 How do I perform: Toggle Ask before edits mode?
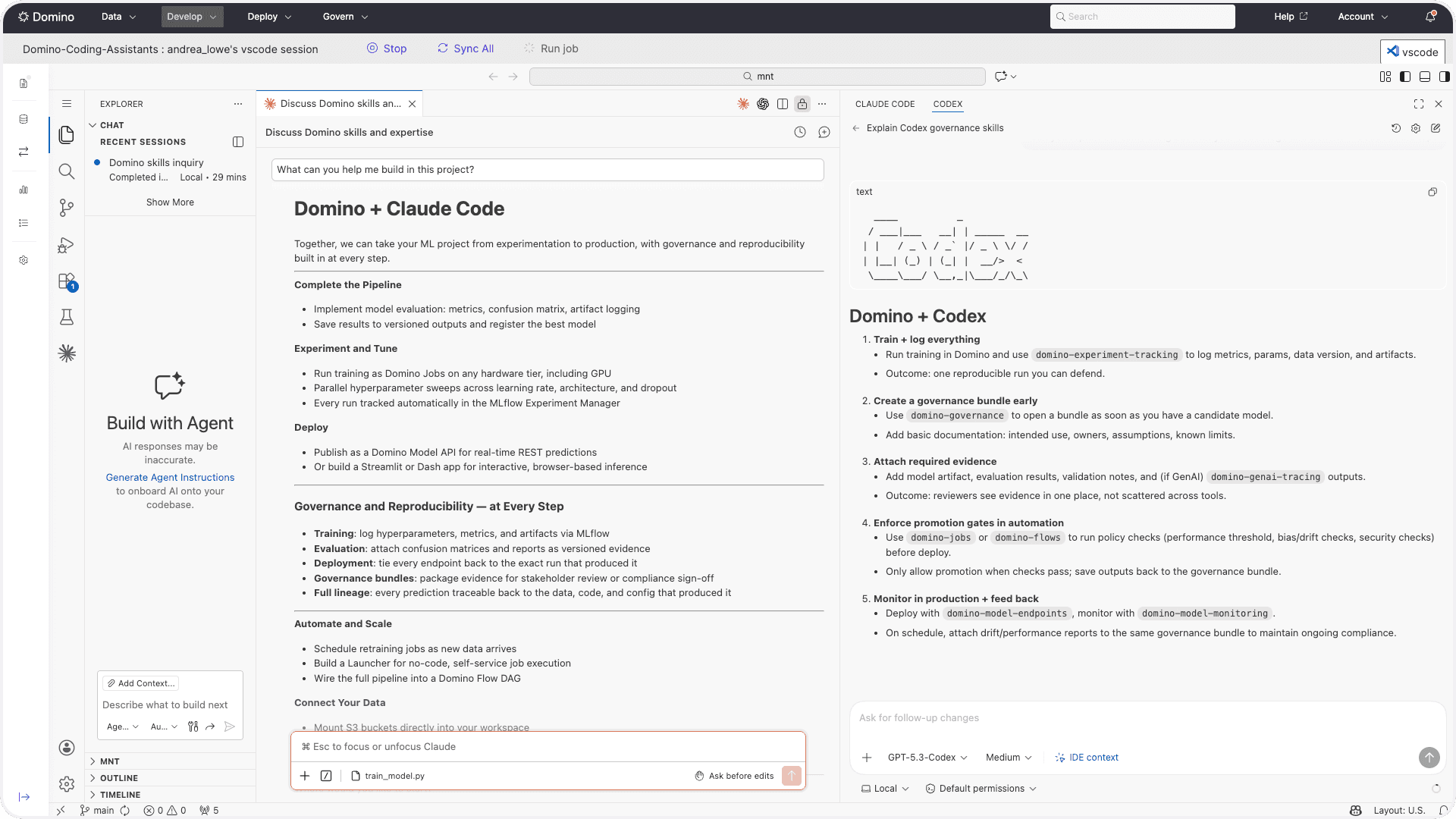pos(734,776)
